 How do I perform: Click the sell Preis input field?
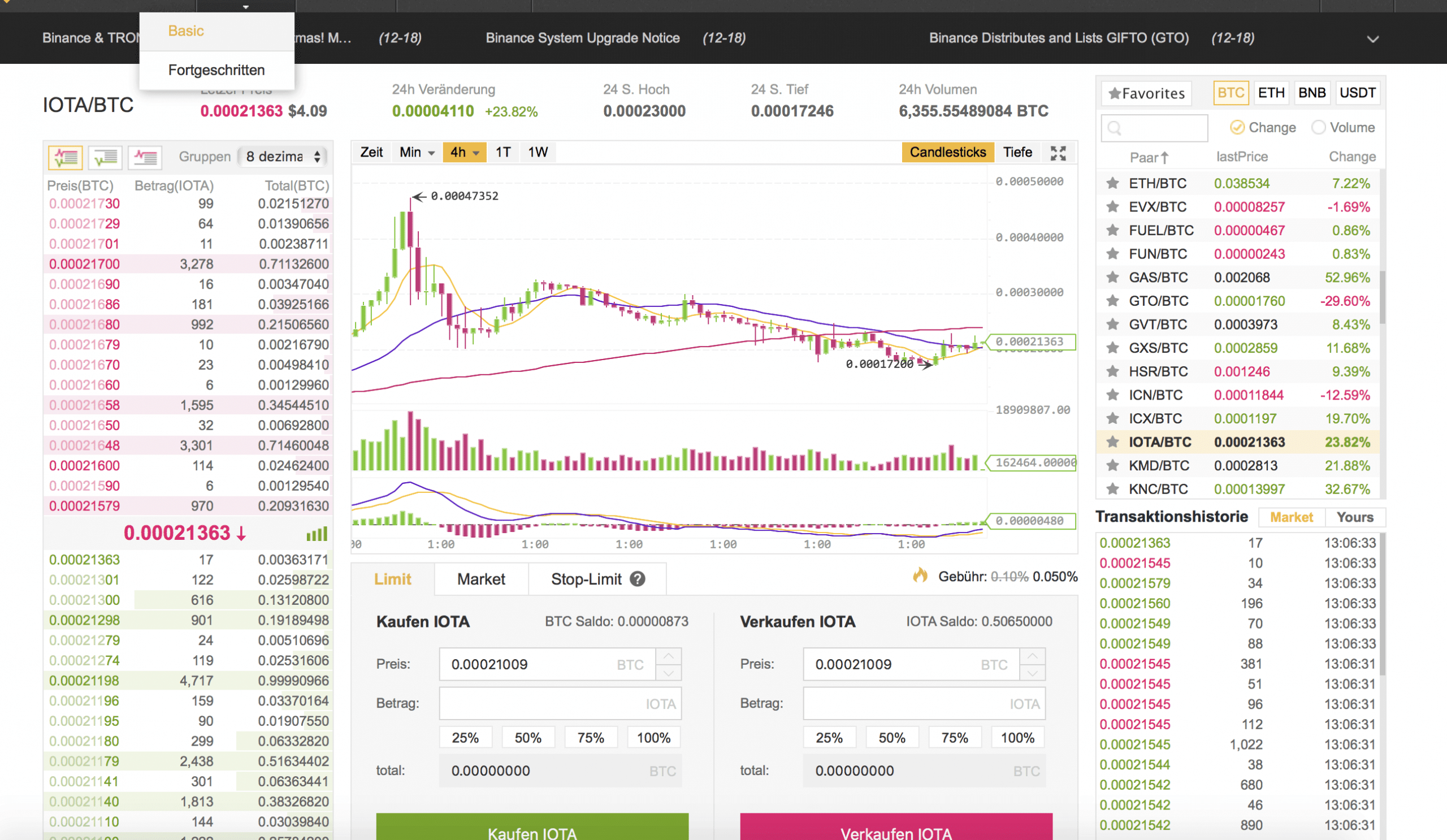click(x=911, y=664)
